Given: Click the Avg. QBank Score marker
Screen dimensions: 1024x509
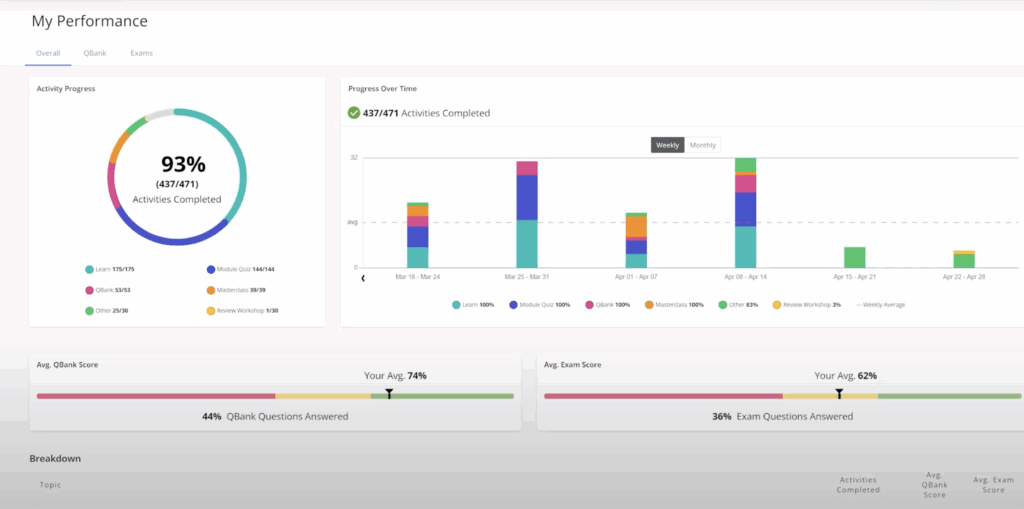Looking at the screenshot, I should pos(388,395).
